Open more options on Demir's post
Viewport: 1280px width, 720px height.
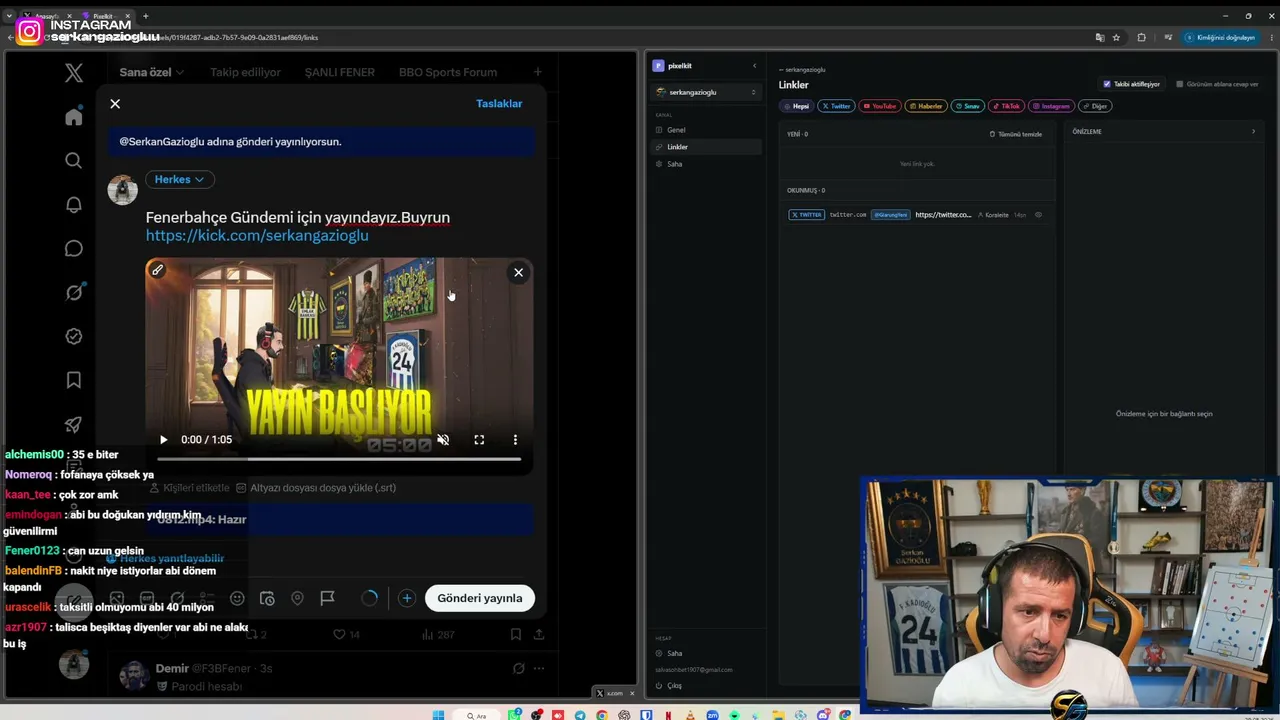pyautogui.click(x=539, y=668)
